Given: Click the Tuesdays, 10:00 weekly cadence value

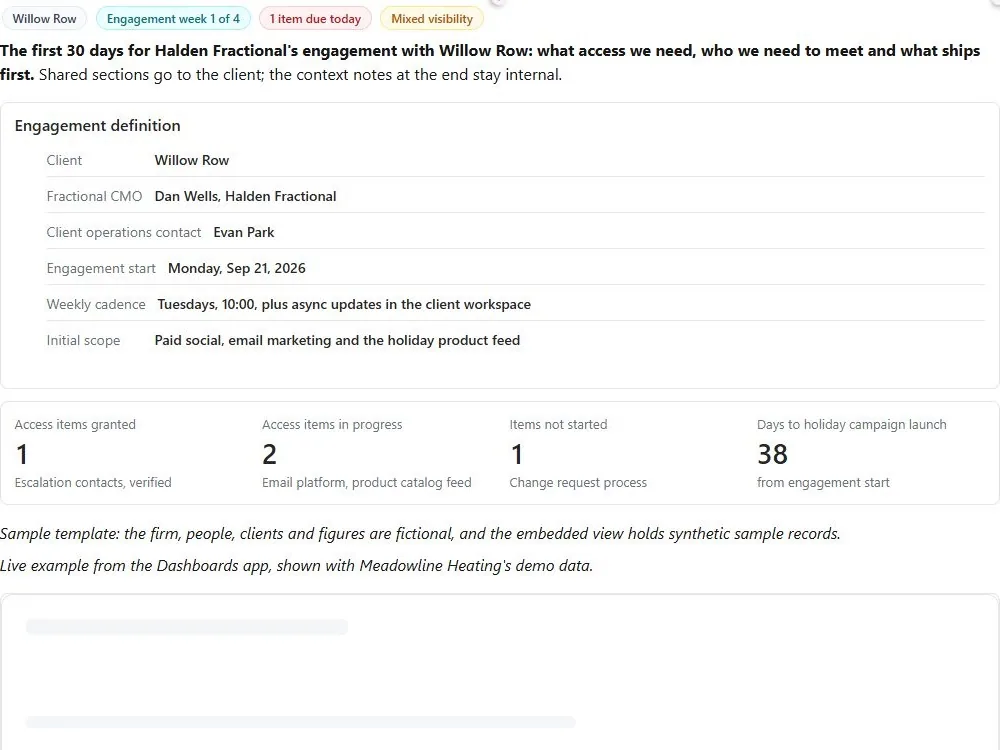Looking at the screenshot, I should [x=344, y=304].
